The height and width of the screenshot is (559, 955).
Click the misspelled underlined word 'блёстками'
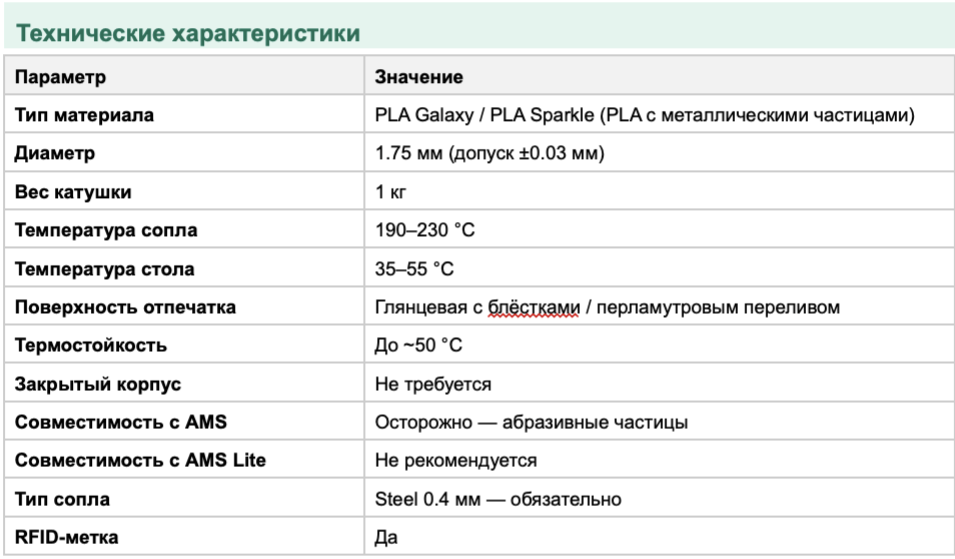(534, 307)
